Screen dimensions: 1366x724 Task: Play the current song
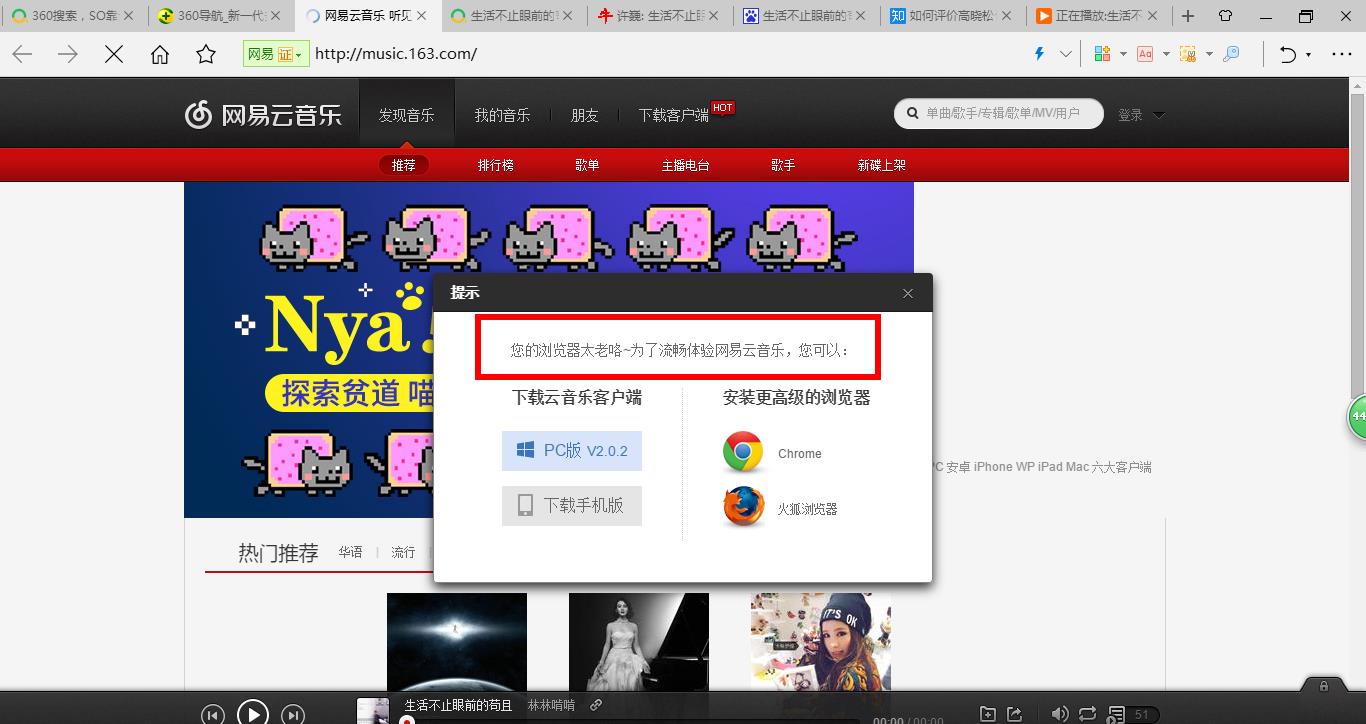(x=253, y=713)
